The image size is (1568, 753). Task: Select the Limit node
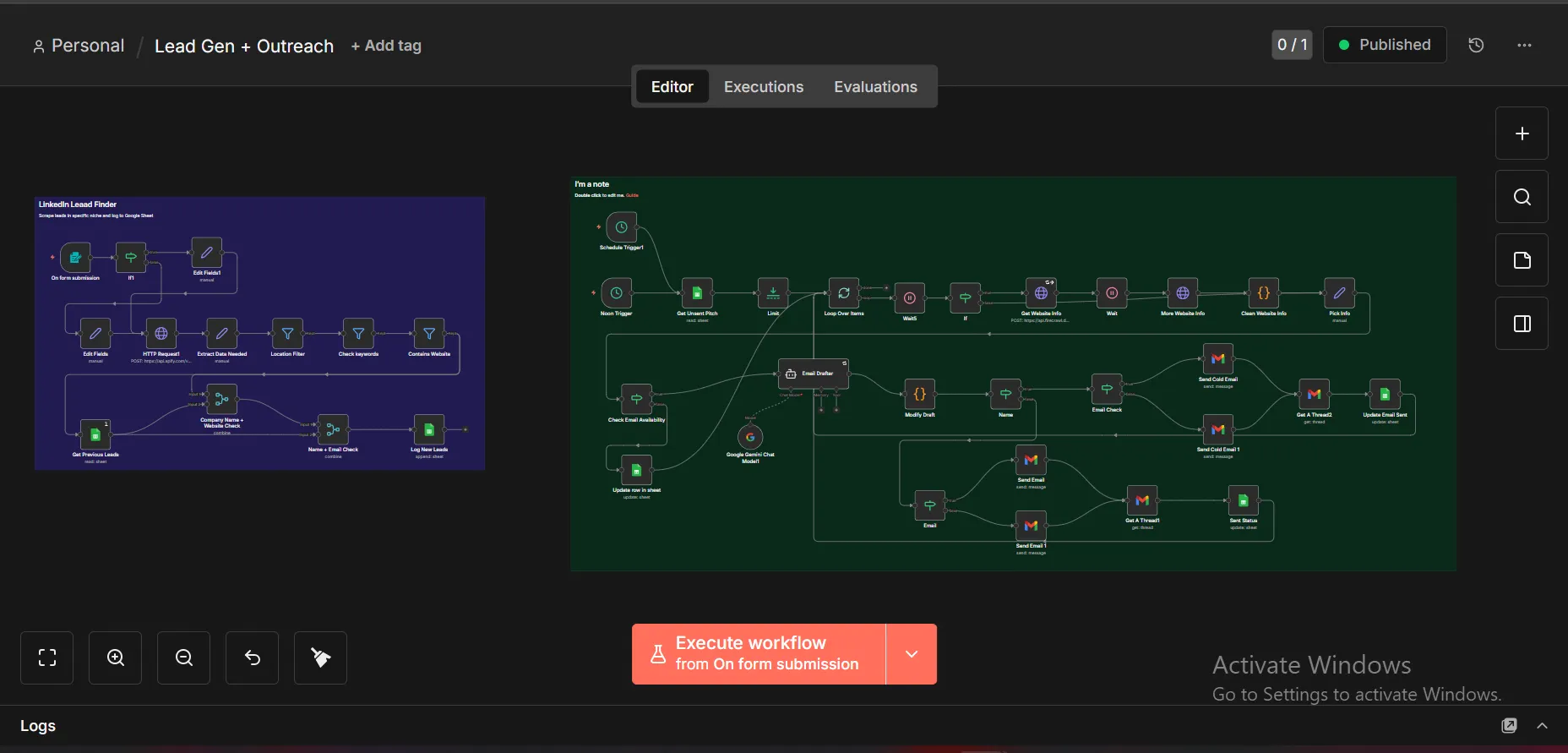click(773, 293)
